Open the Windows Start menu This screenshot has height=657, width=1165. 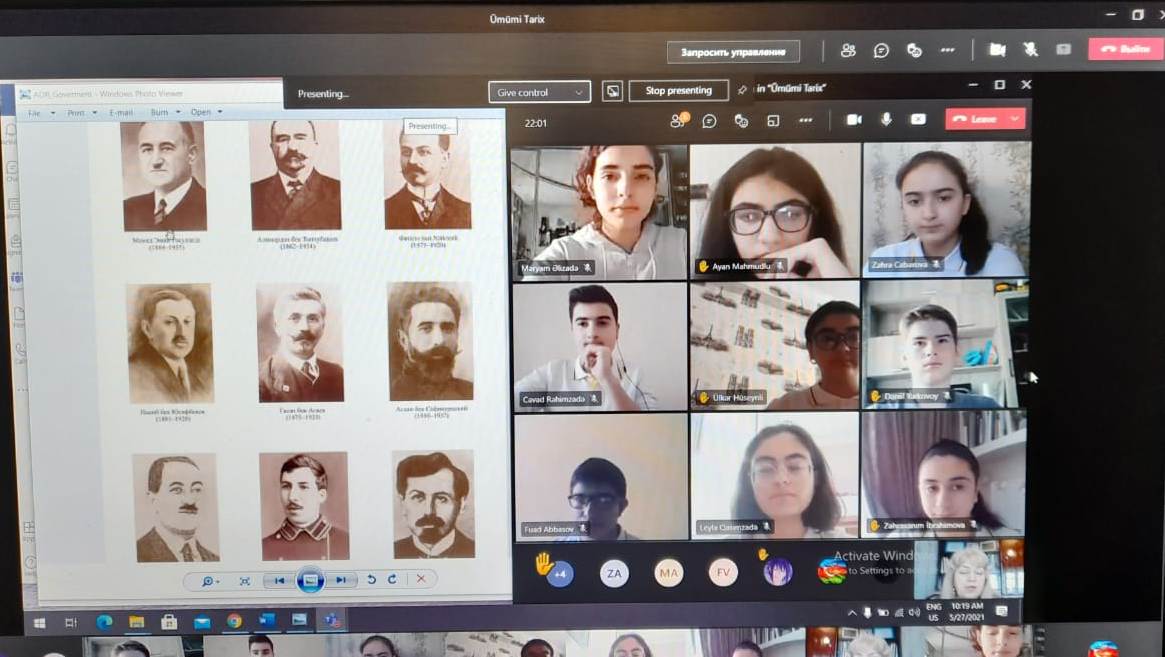pos(39,622)
